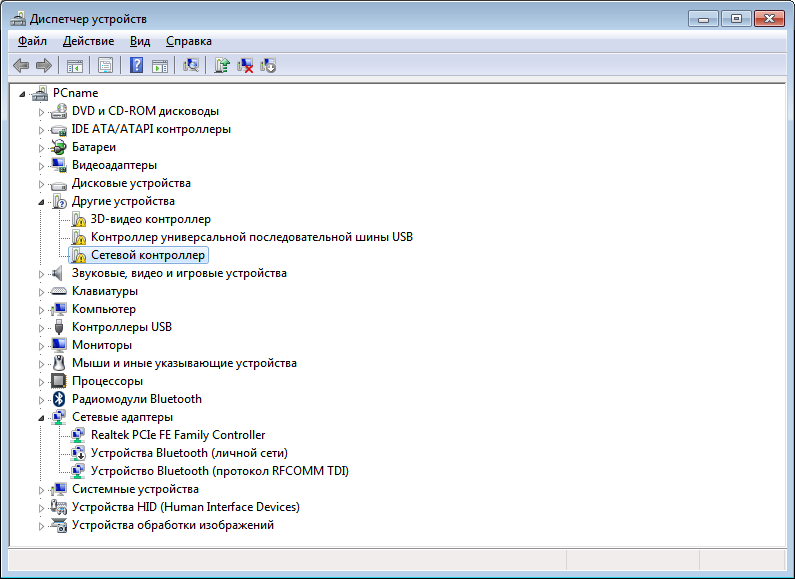Select the Мониторы monitor icon
795x579 pixels.
click(59, 345)
